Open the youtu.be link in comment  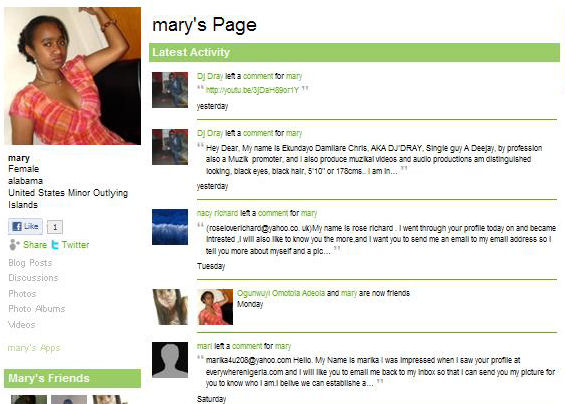click(252, 90)
